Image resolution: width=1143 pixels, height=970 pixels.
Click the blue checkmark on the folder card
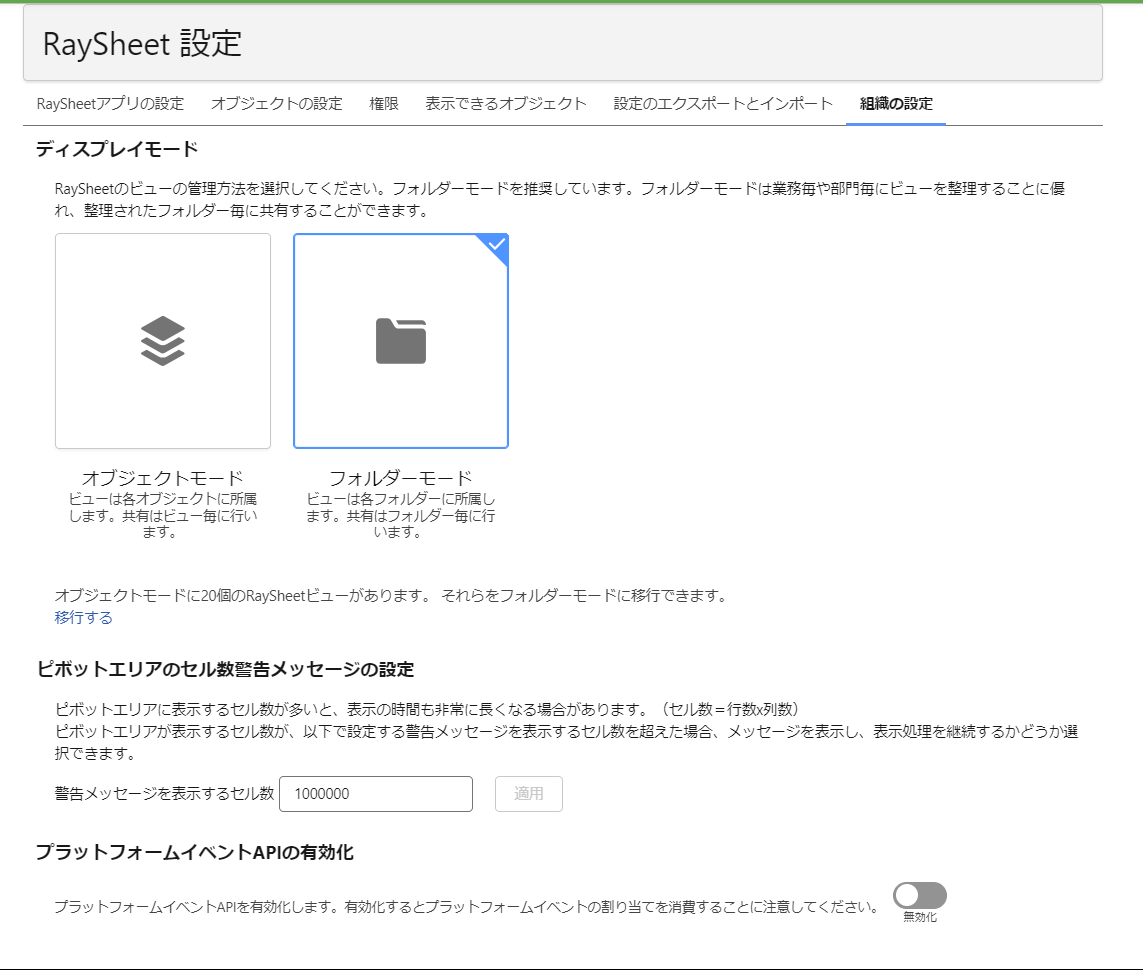tap(496, 244)
